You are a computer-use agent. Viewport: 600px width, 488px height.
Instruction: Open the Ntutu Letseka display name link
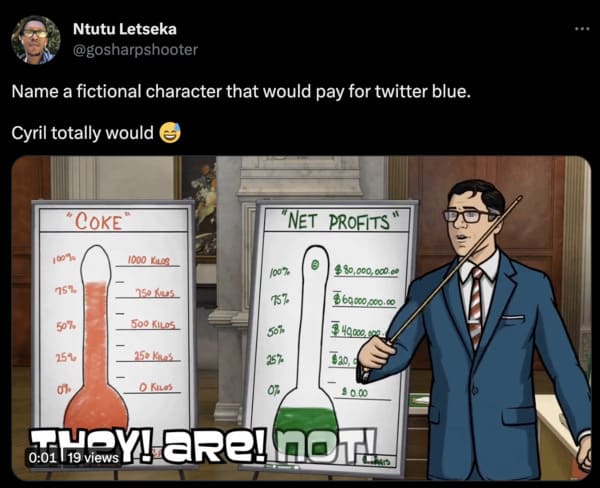pyautogui.click(x=125, y=29)
